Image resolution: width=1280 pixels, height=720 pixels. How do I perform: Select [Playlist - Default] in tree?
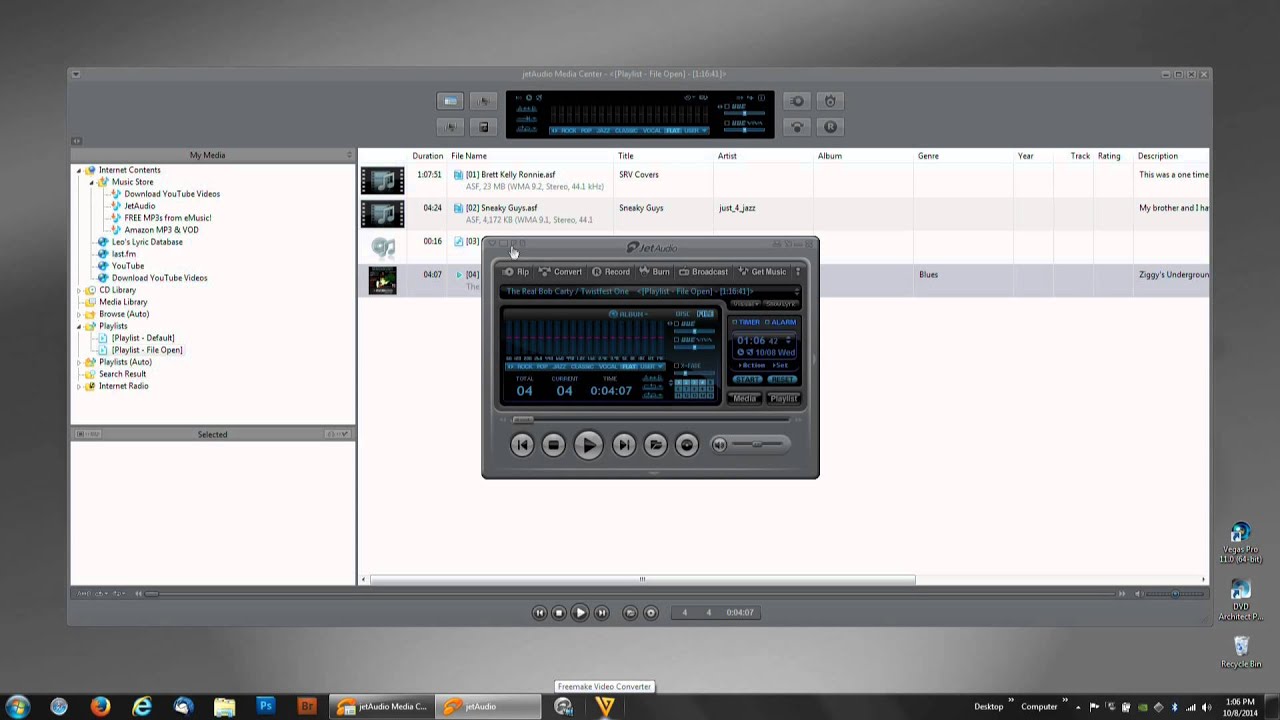(143, 338)
